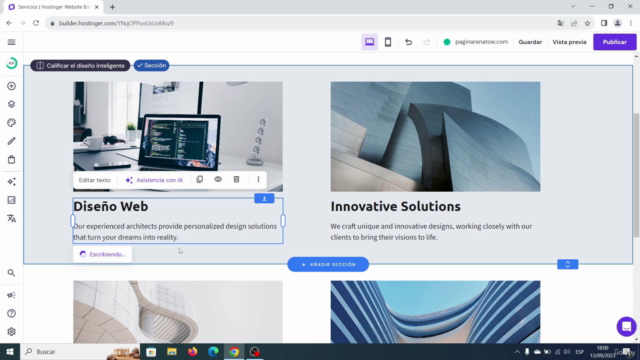Open the layers panel icon
640x360 pixels.
11,104
